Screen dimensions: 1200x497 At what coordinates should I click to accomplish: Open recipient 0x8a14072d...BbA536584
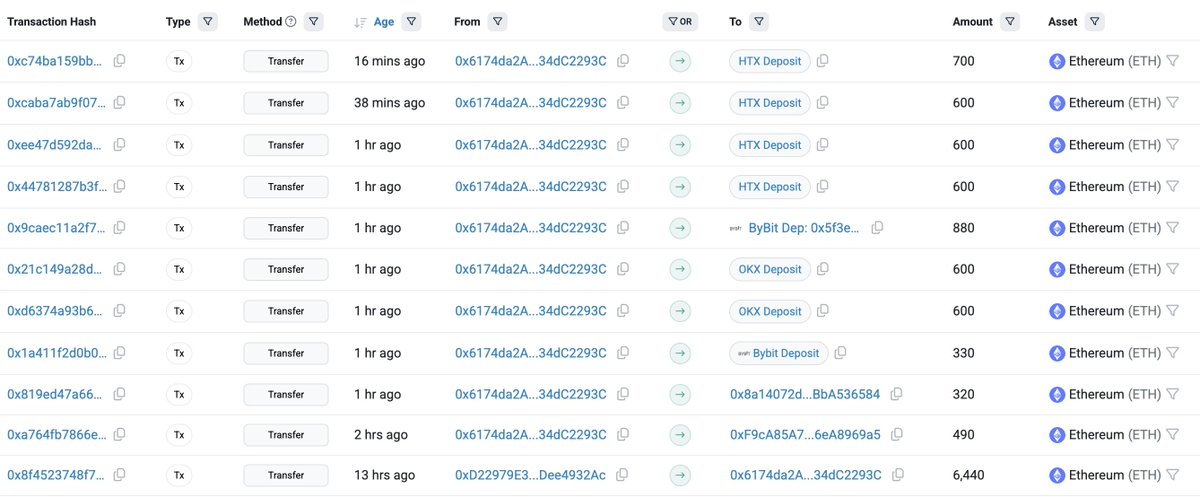point(805,394)
